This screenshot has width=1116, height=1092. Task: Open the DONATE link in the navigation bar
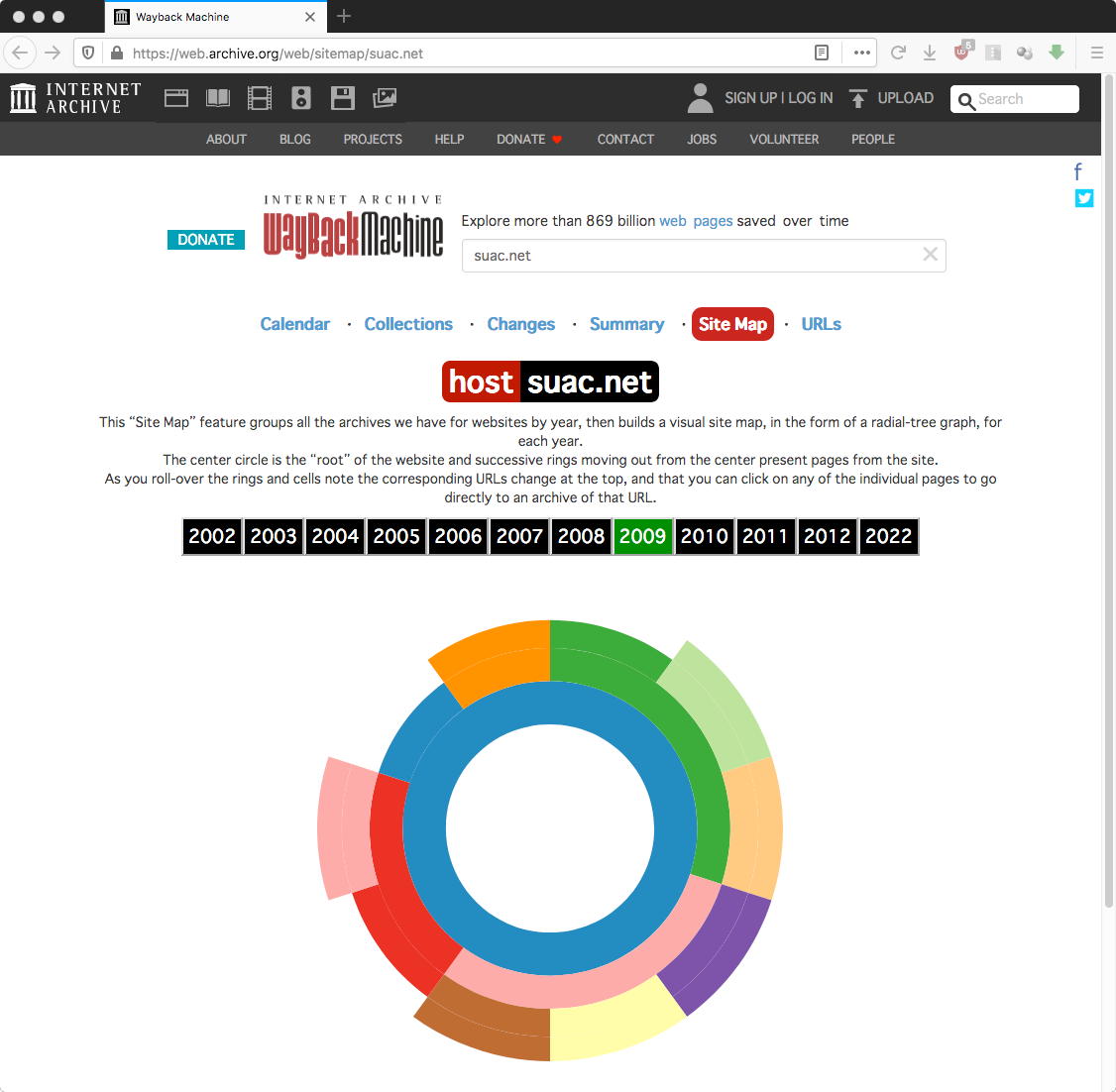529,140
